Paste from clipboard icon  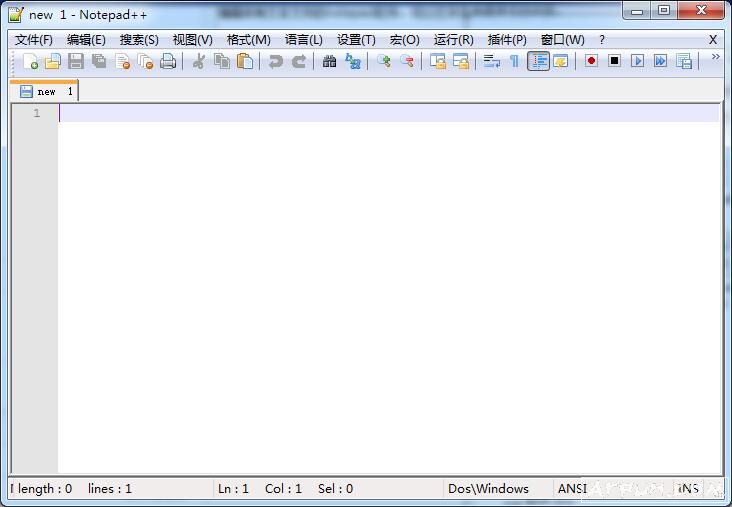[x=245, y=61]
